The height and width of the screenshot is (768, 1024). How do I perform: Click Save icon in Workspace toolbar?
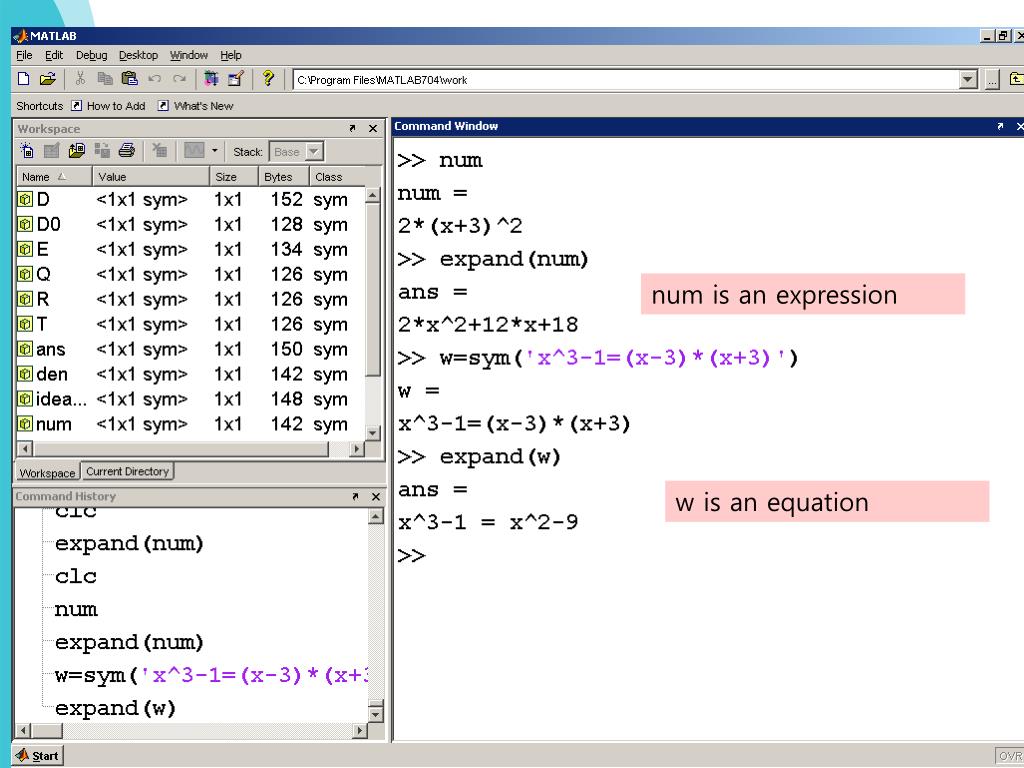point(102,151)
